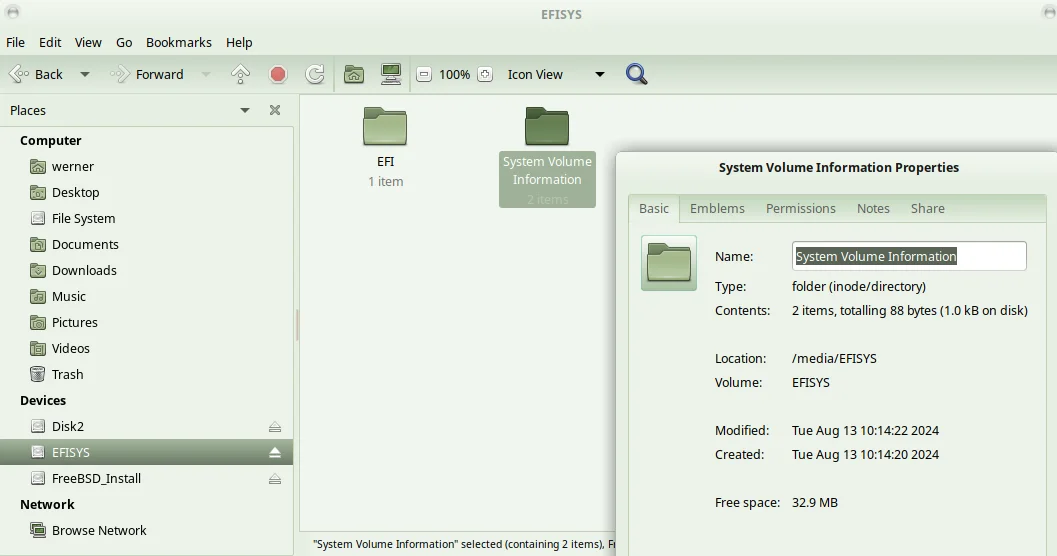Open the Icon View mode dropdown
The width and height of the screenshot is (1057, 556).
[555, 74]
